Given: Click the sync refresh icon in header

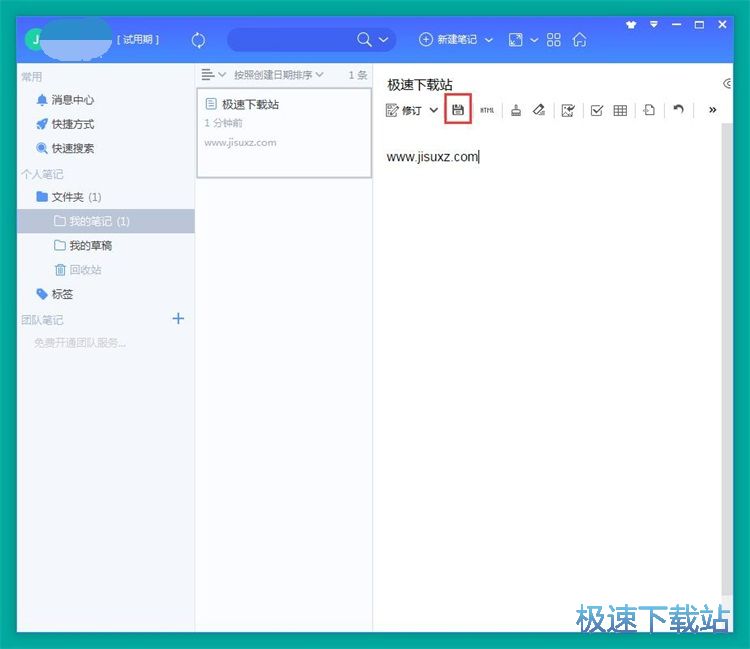Looking at the screenshot, I should click(198, 40).
